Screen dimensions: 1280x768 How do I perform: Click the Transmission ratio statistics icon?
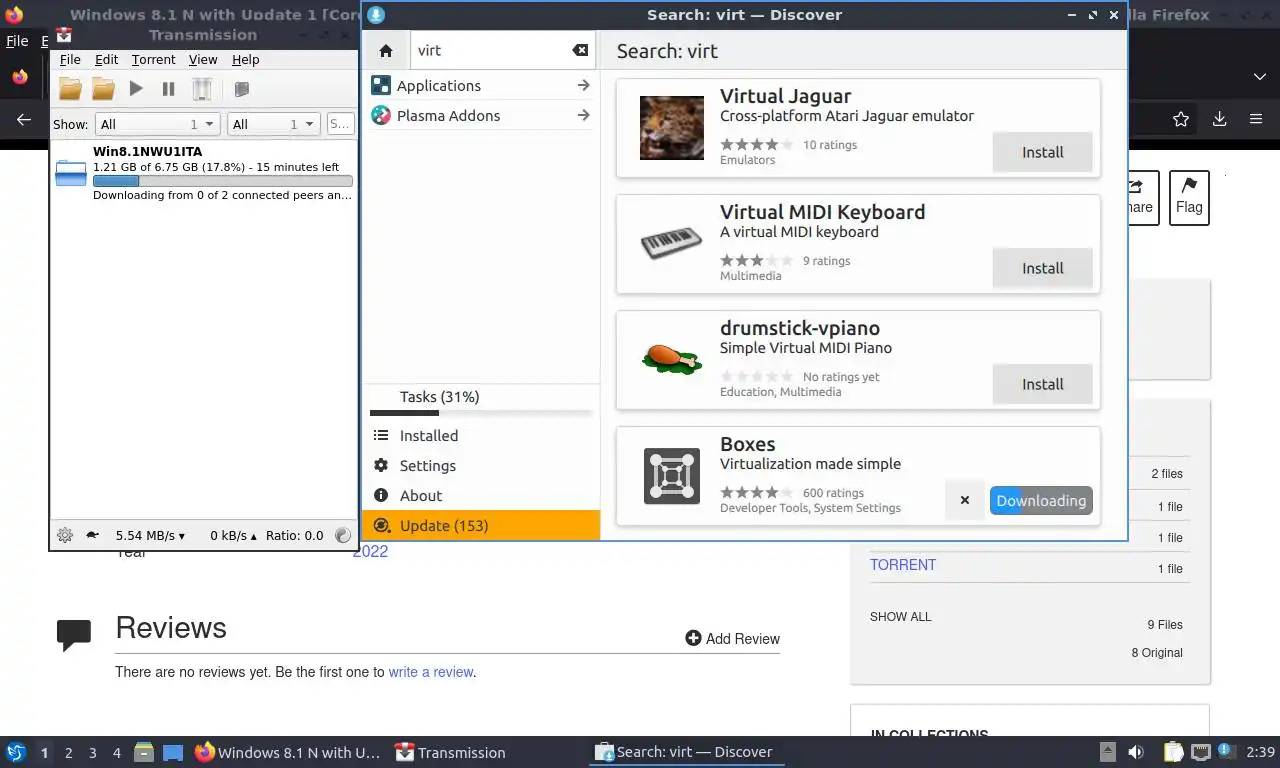tap(343, 535)
